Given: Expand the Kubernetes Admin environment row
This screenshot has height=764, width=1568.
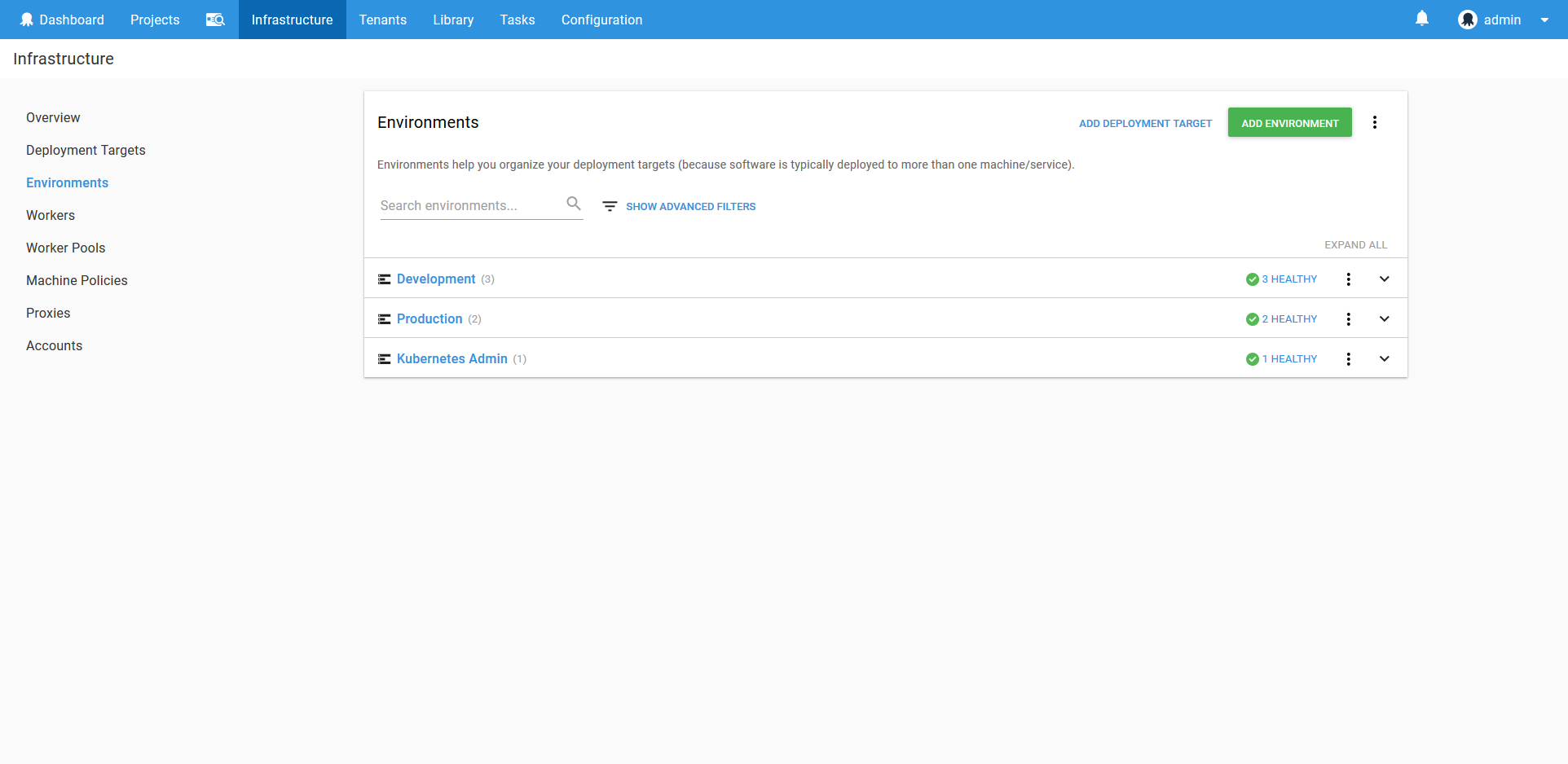Looking at the screenshot, I should point(1384,358).
